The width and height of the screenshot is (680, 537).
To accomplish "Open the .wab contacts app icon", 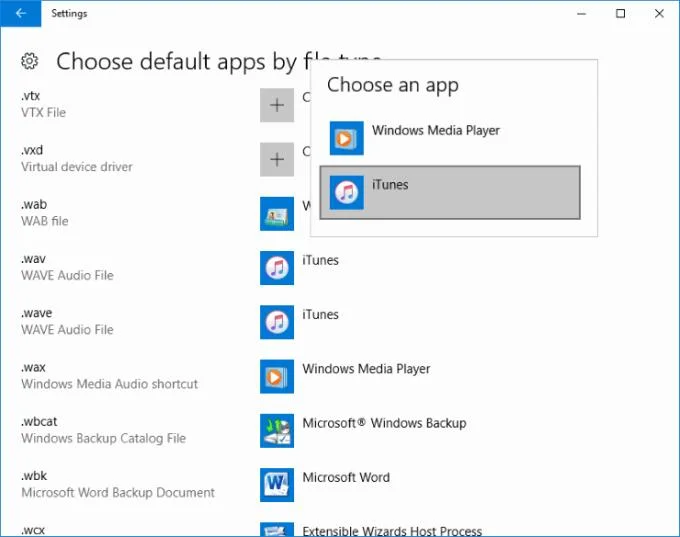I will point(277,214).
